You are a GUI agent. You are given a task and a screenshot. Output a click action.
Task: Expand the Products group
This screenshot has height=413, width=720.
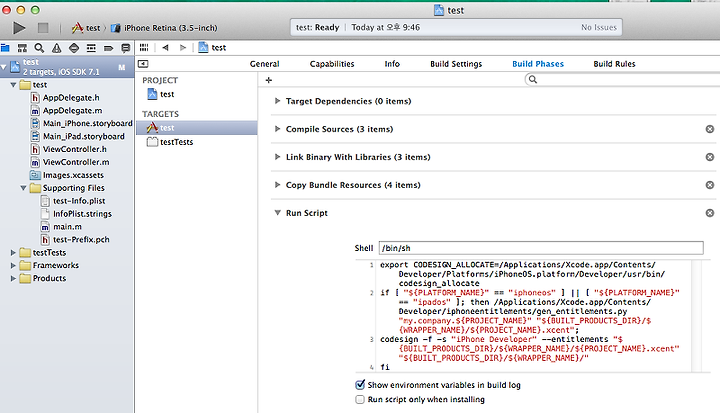[x=13, y=278]
